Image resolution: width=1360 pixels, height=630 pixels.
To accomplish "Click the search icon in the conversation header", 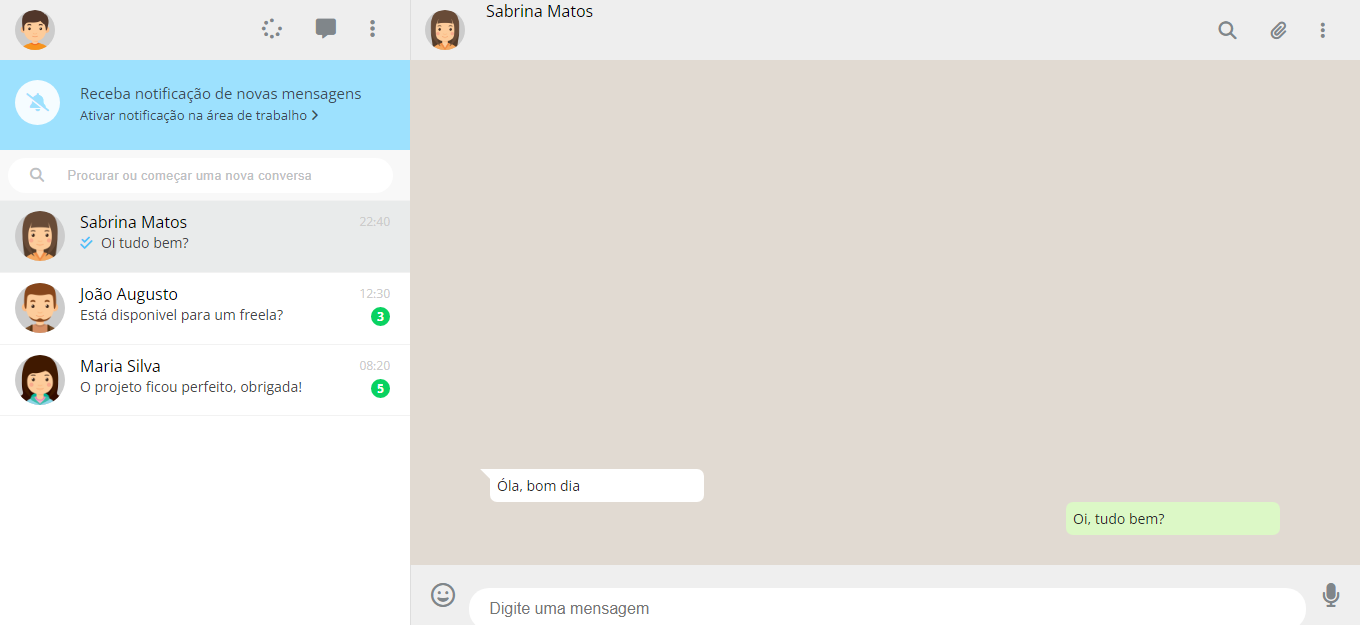I will [x=1227, y=30].
